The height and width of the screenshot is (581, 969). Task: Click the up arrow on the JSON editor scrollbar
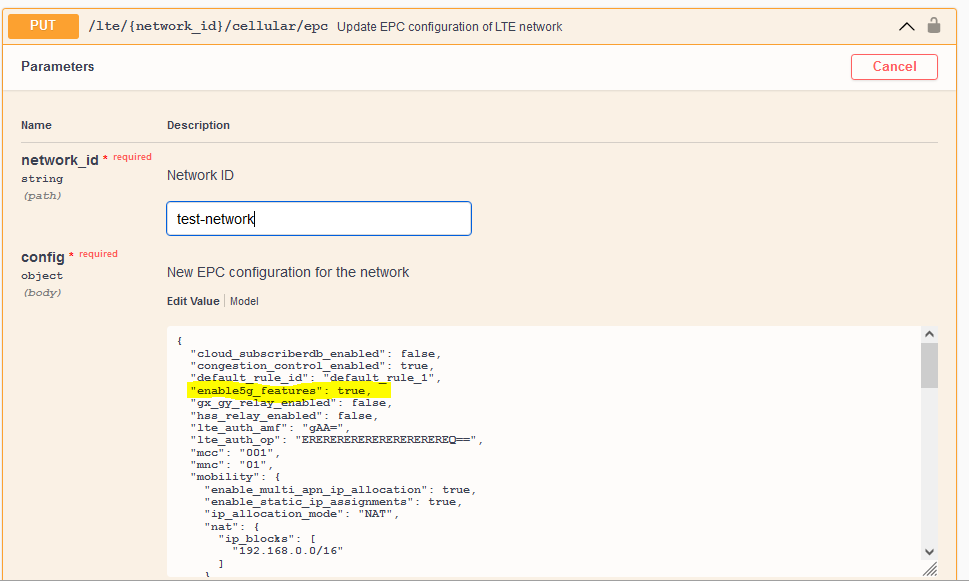click(x=929, y=334)
